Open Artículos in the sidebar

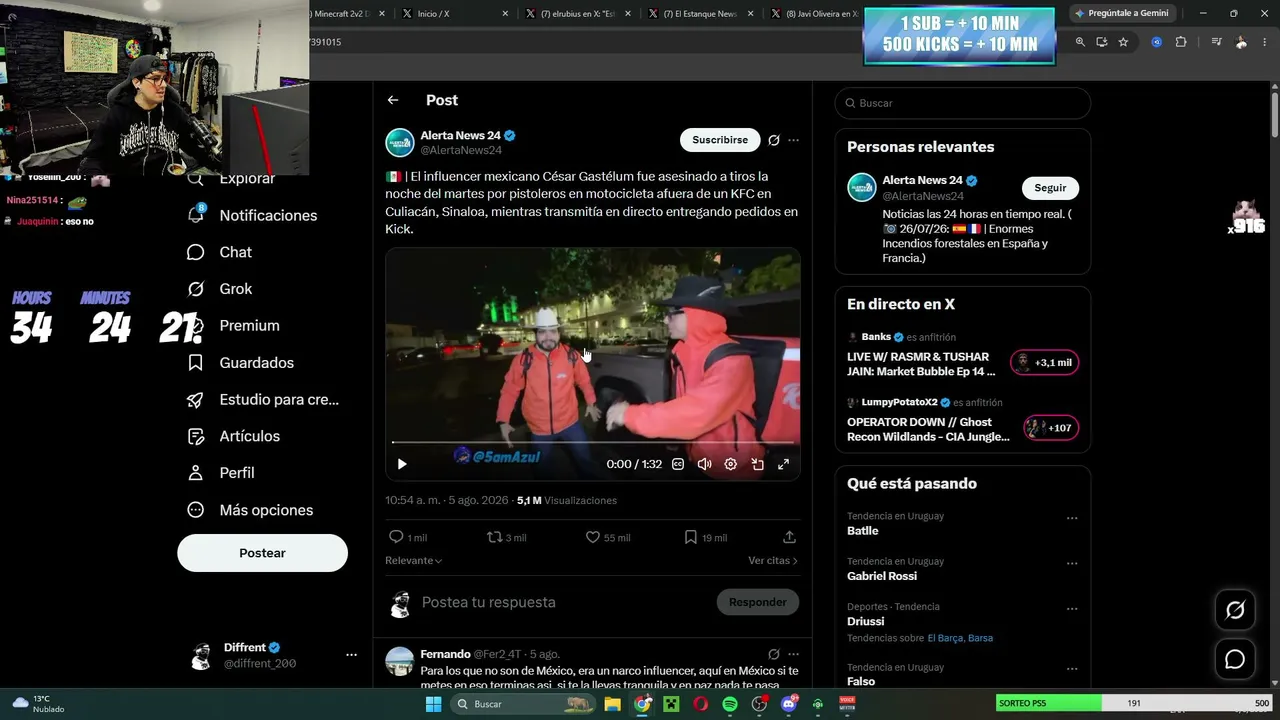tap(234, 436)
